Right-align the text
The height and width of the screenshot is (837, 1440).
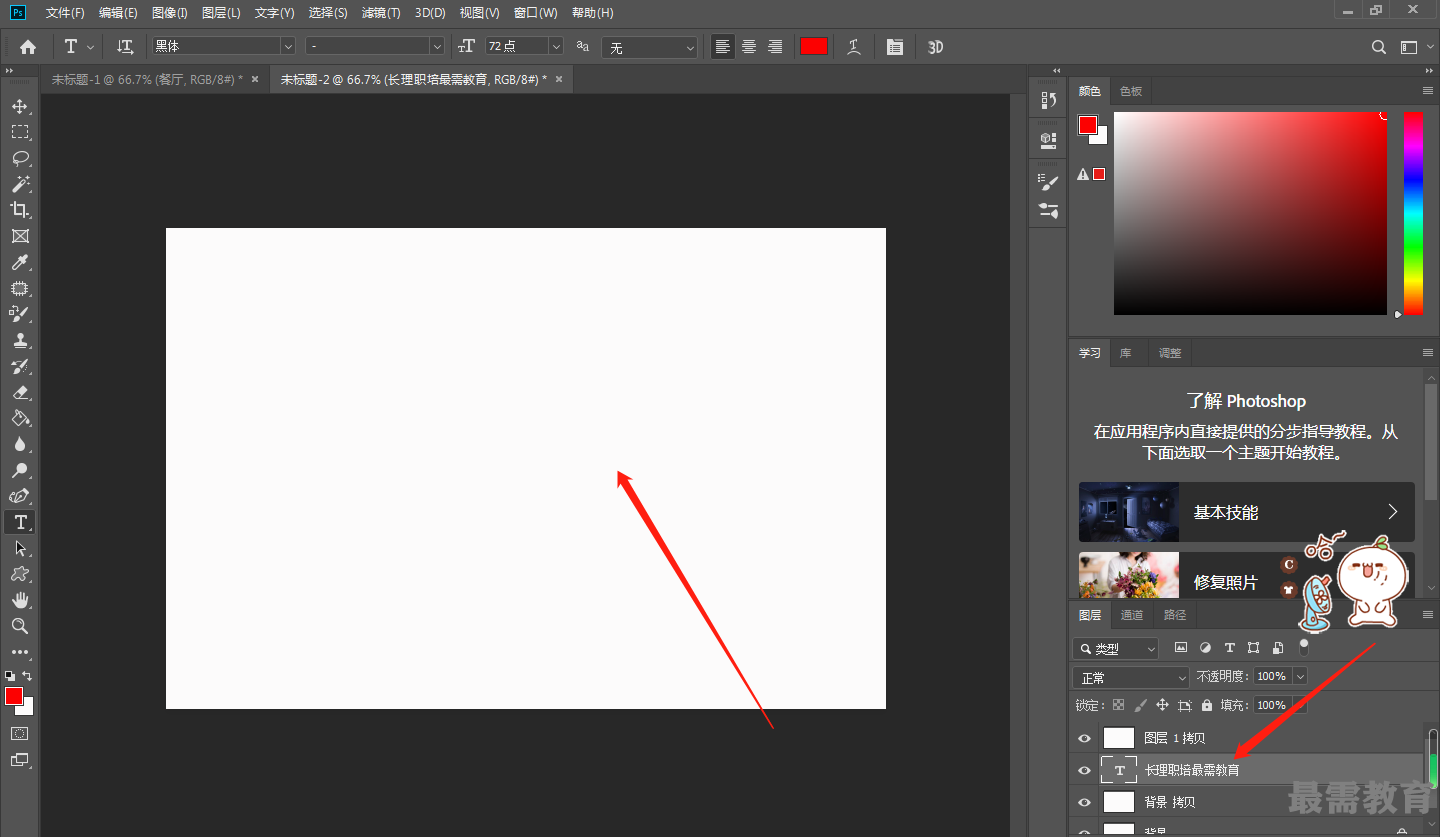(x=775, y=47)
